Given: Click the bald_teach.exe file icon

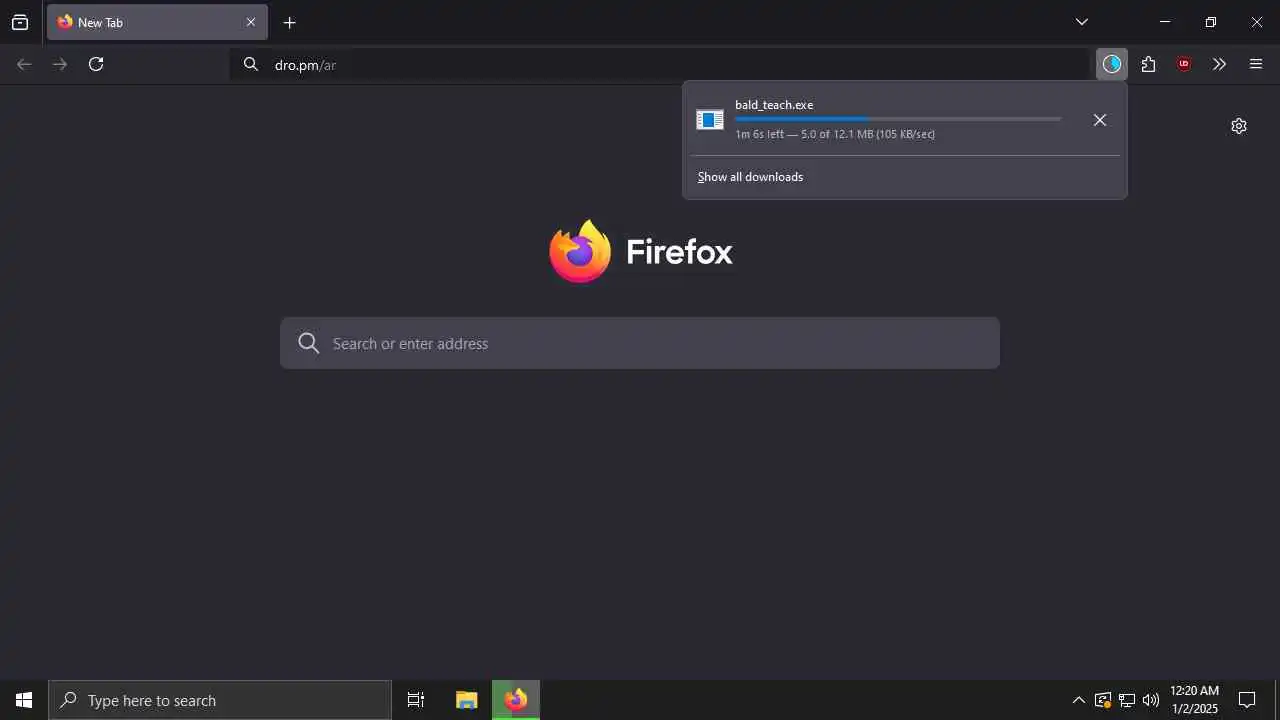Looking at the screenshot, I should [x=710, y=120].
